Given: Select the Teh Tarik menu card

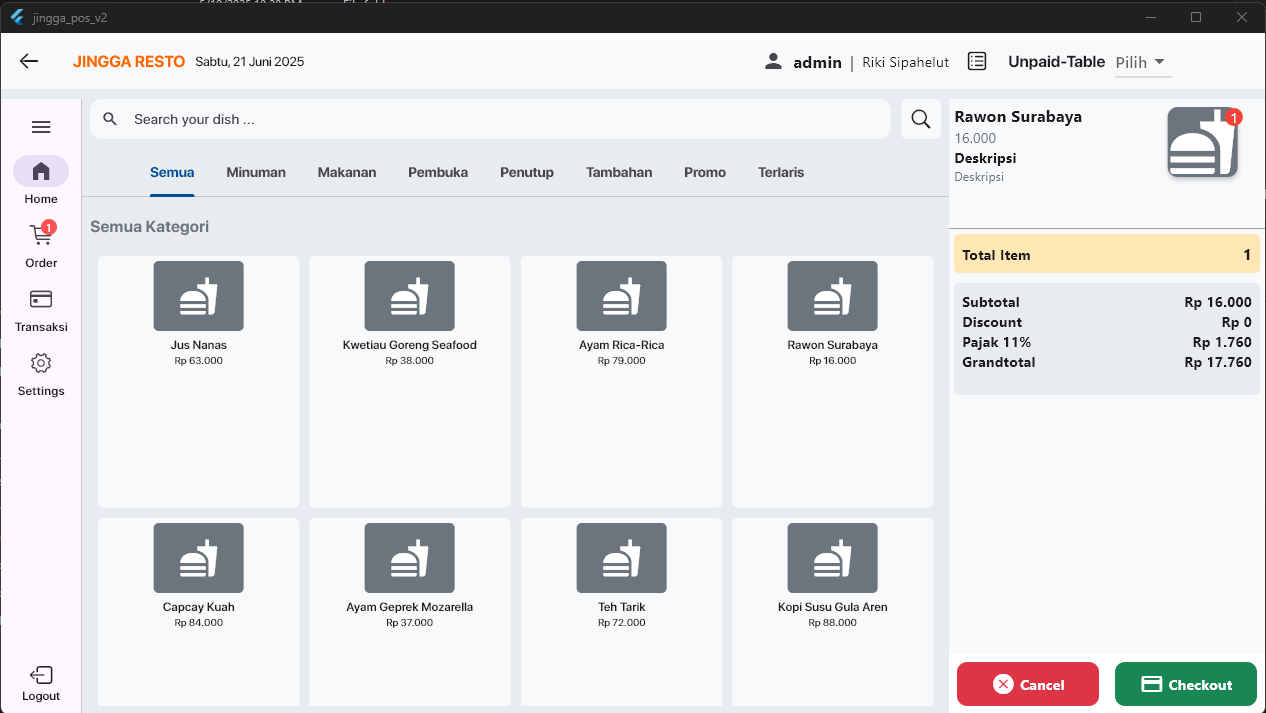Looking at the screenshot, I should (x=622, y=612).
